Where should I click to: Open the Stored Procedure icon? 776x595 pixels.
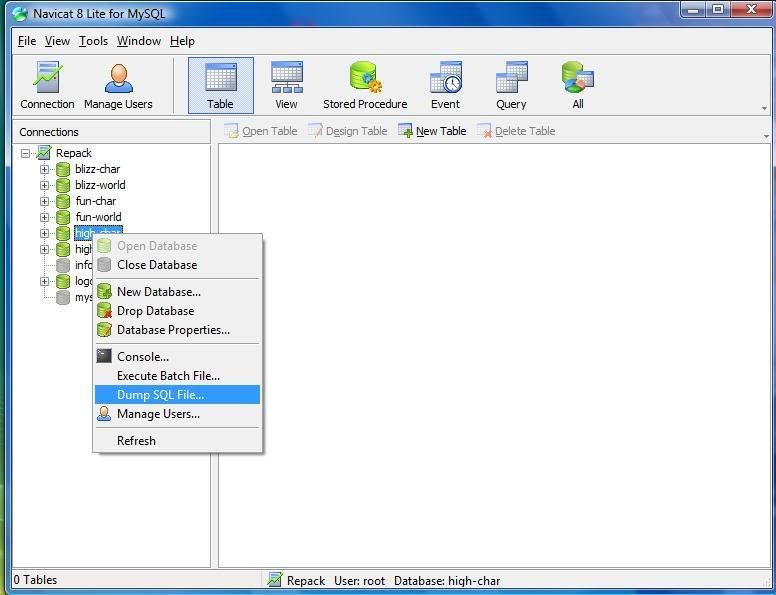tap(365, 85)
